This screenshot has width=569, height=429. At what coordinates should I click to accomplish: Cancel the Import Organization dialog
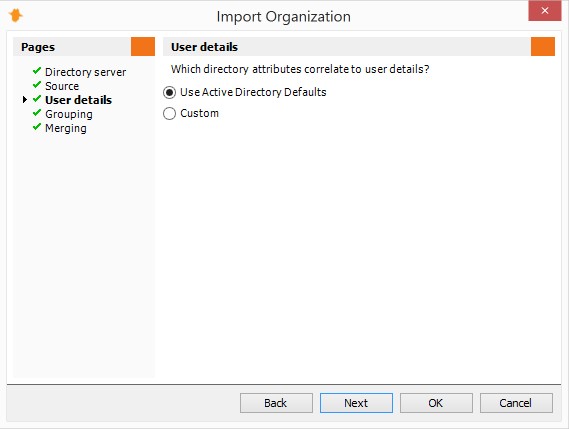click(516, 403)
